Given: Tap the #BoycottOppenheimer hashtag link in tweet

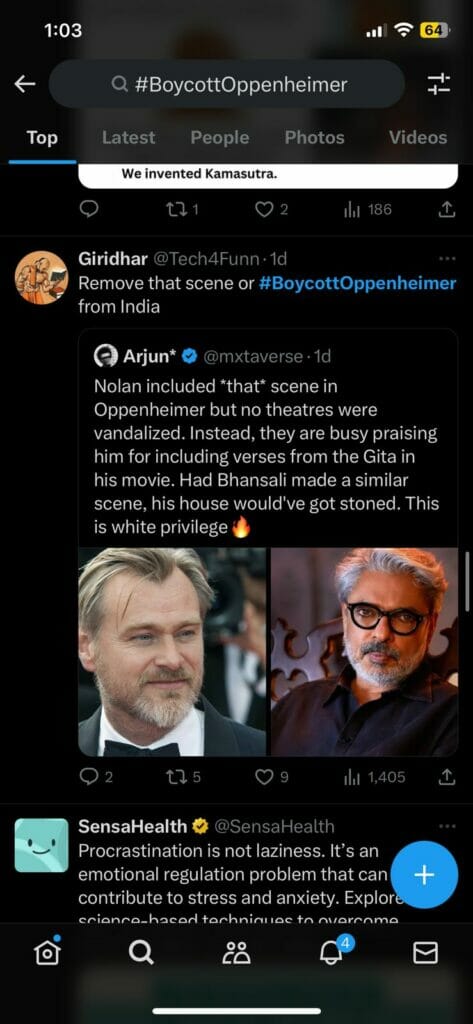Looking at the screenshot, I should tap(357, 283).
